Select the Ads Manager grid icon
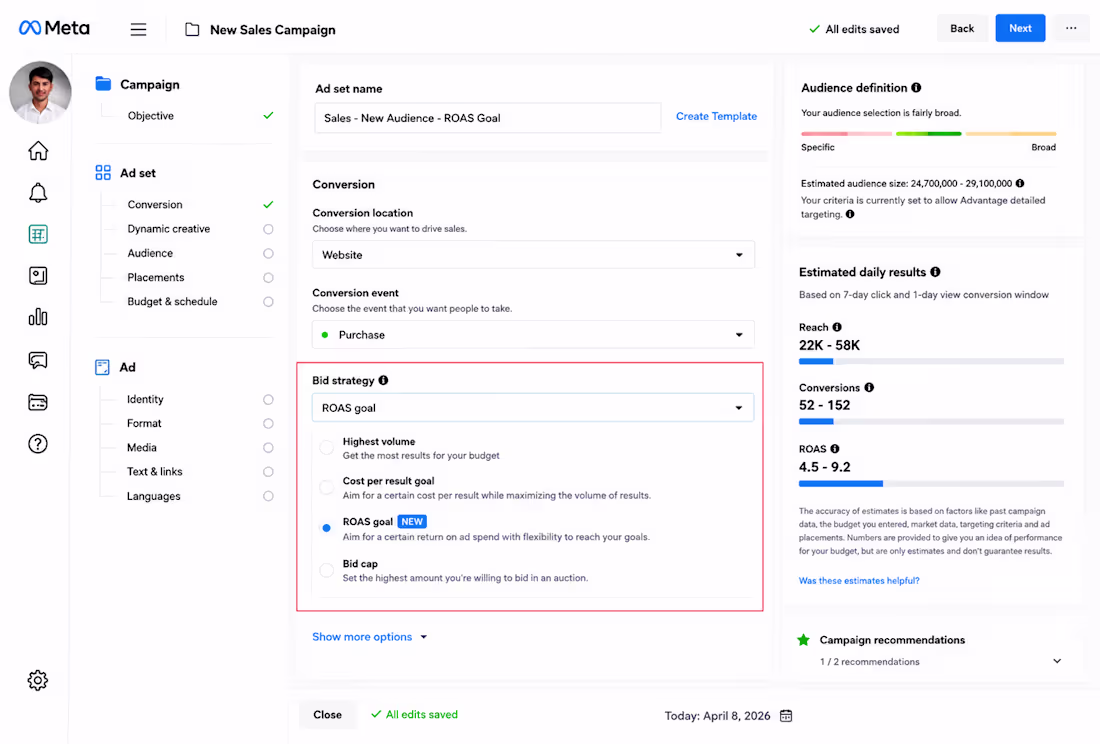This screenshot has height=744, width=1100. click(38, 234)
